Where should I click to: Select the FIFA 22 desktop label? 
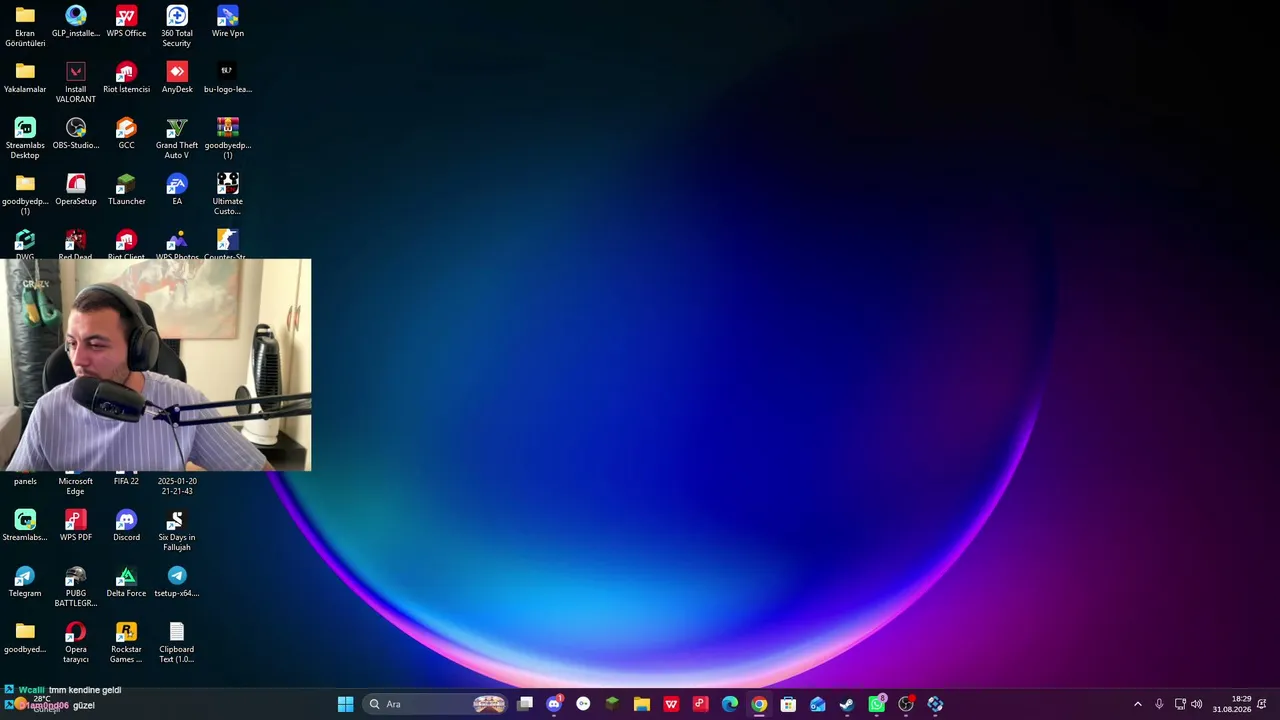pos(126,481)
